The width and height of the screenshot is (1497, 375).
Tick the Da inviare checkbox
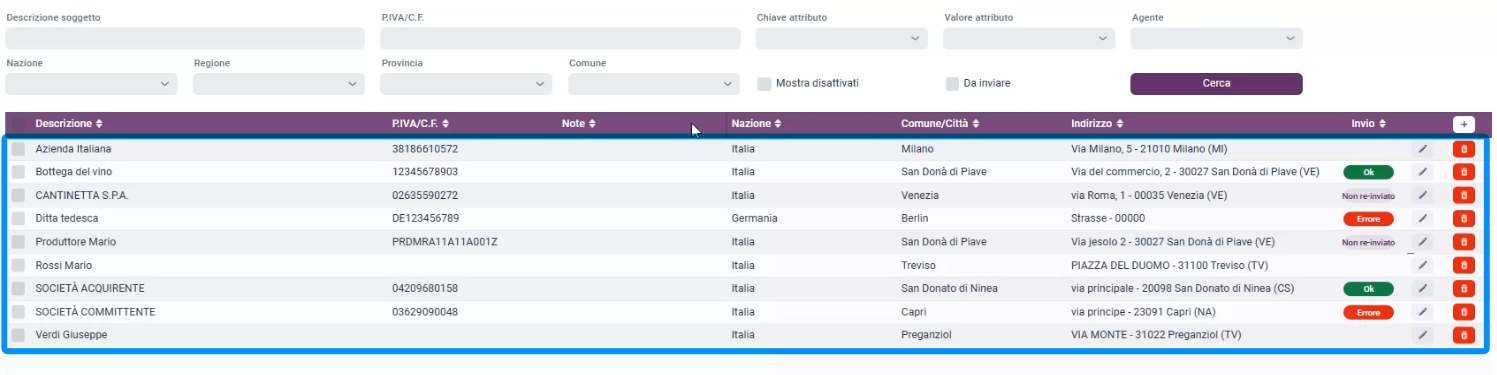[952, 83]
